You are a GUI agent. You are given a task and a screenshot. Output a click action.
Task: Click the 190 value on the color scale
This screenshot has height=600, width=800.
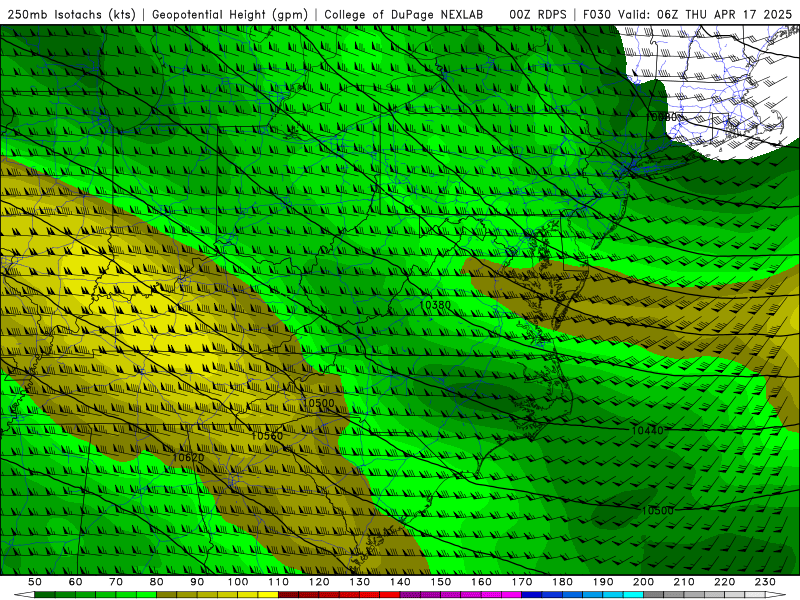[x=603, y=582]
